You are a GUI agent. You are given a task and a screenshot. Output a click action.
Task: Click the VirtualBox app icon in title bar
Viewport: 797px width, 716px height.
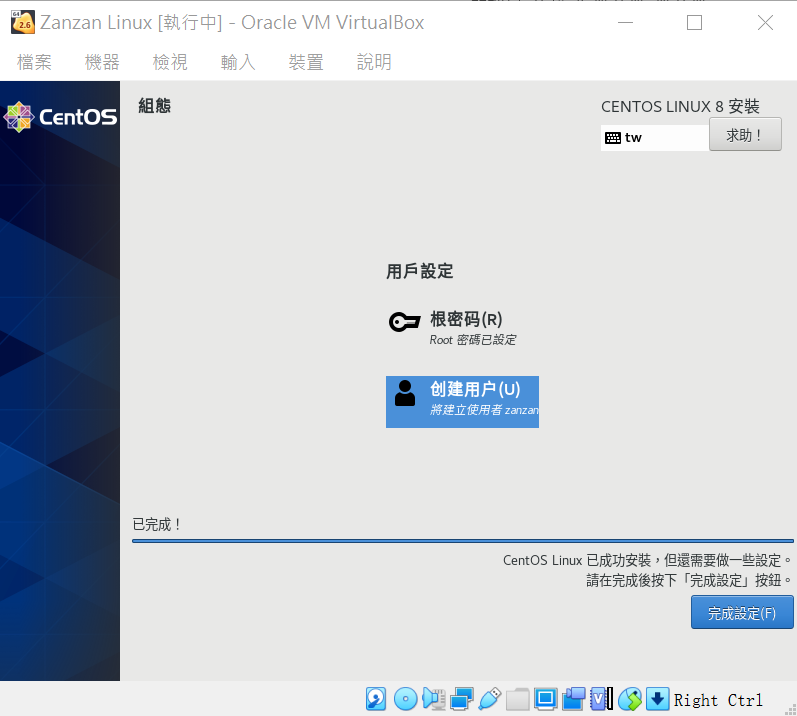click(x=23, y=22)
